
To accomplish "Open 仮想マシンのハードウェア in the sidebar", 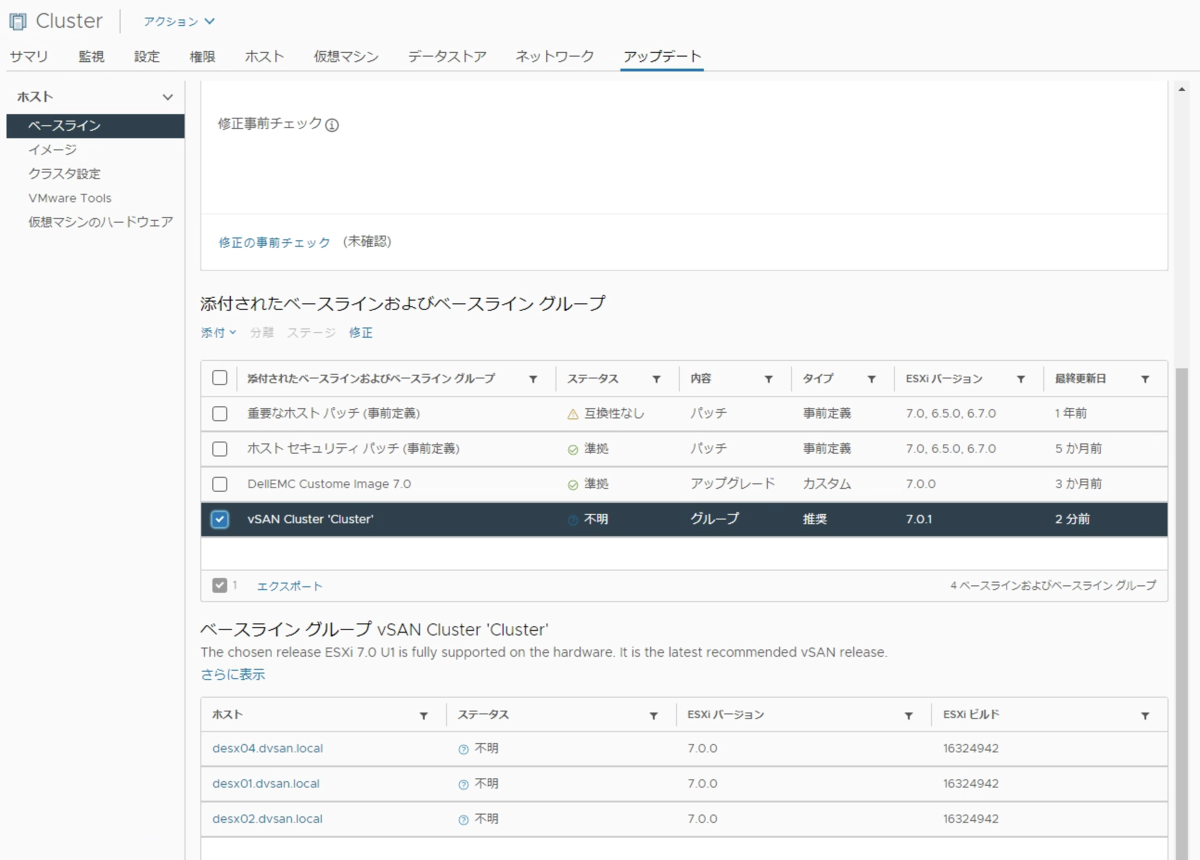I will point(100,222).
